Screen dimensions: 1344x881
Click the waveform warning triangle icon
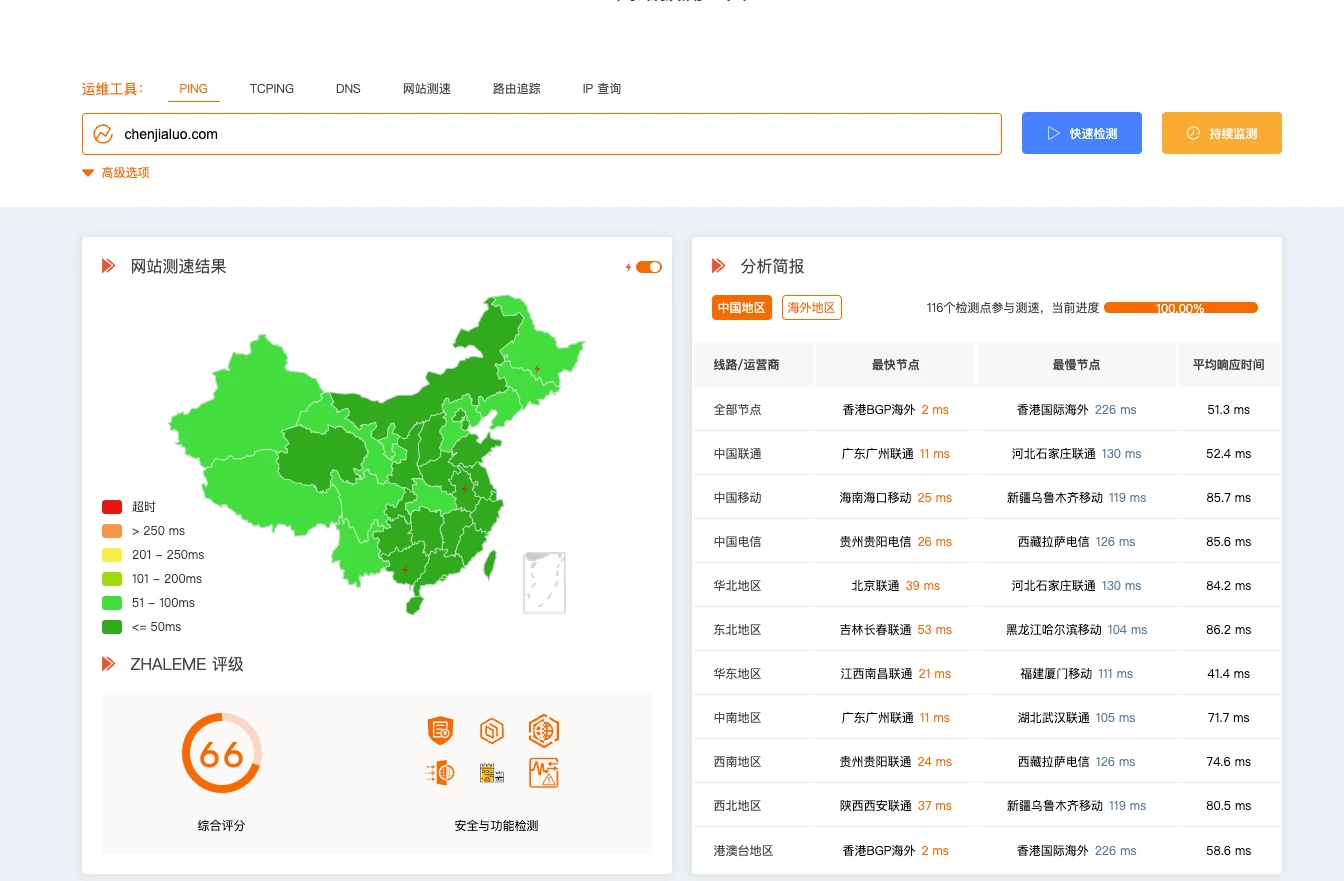543,773
